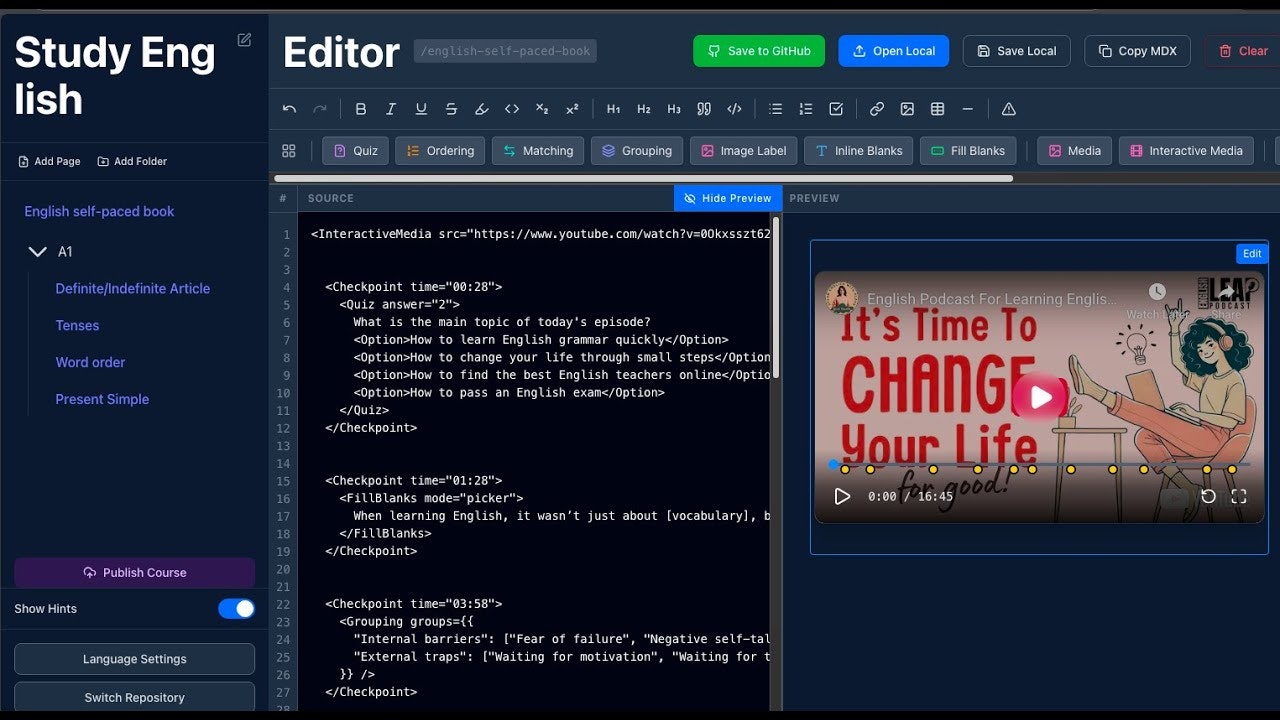Click Add Page

[x=49, y=161]
